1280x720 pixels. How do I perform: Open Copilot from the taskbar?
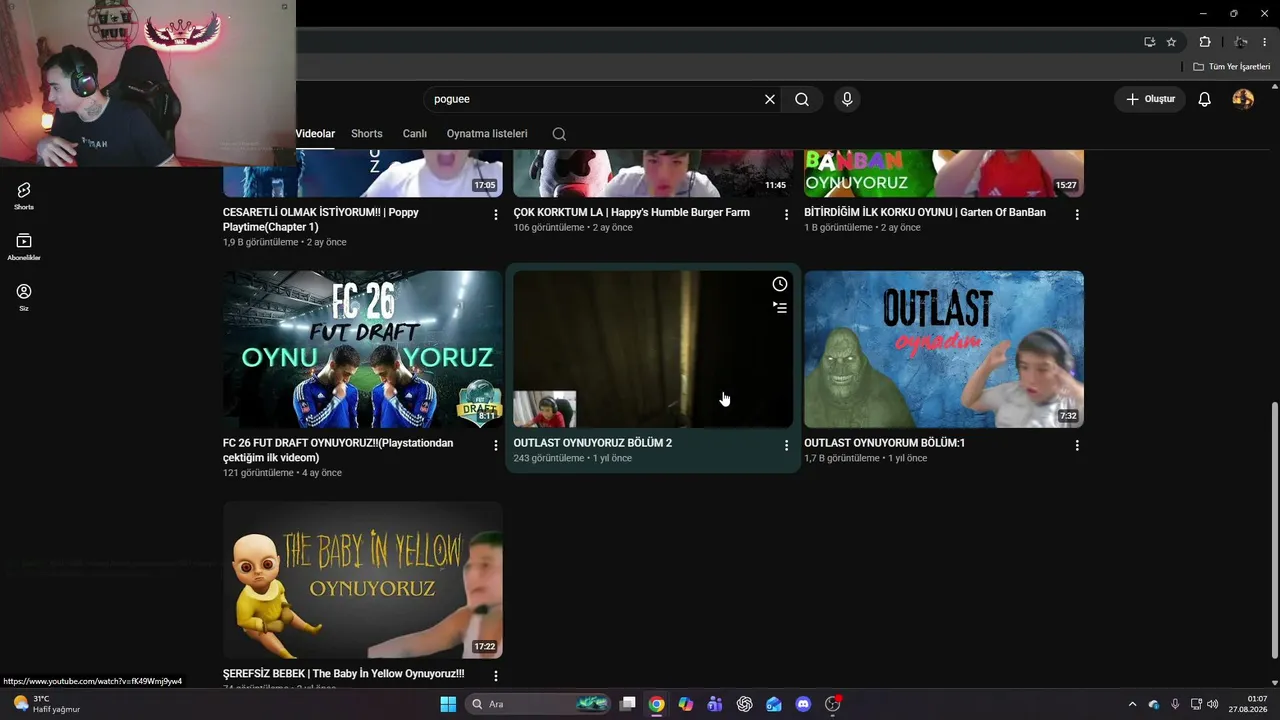pyautogui.click(x=686, y=704)
